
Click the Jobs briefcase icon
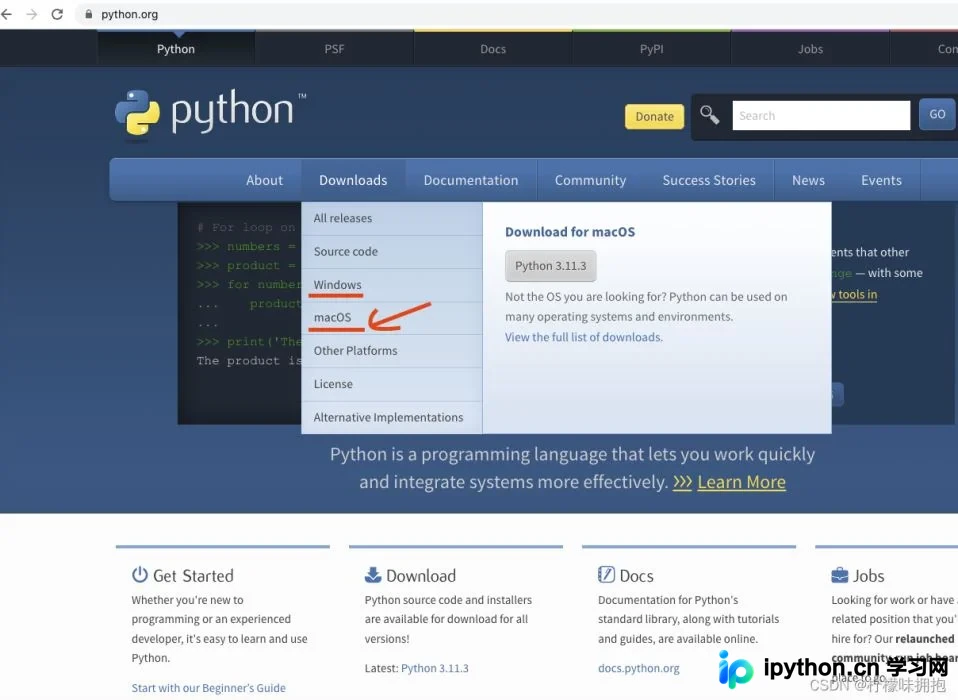[839, 575]
